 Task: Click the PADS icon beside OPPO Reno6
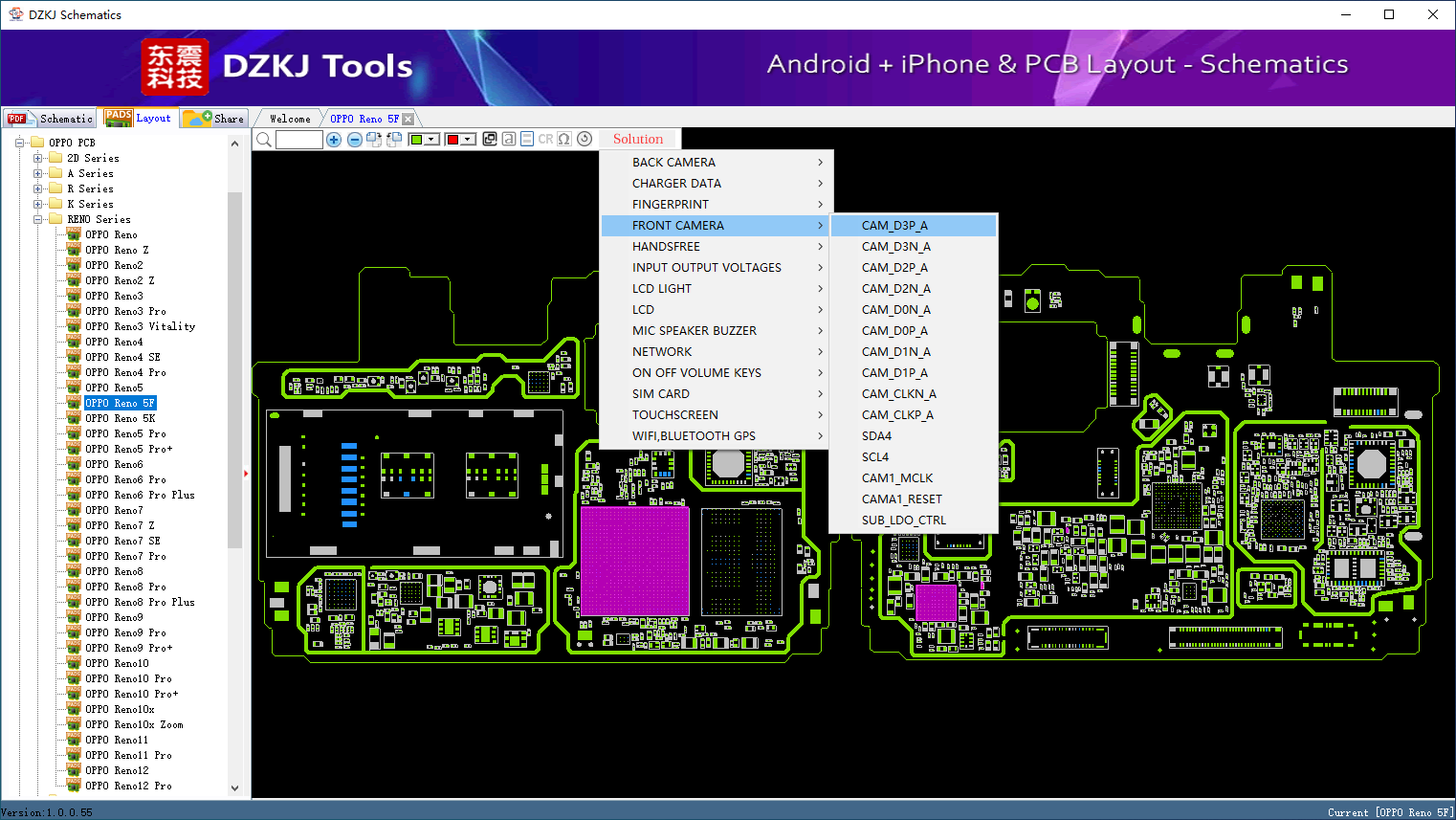[74, 464]
